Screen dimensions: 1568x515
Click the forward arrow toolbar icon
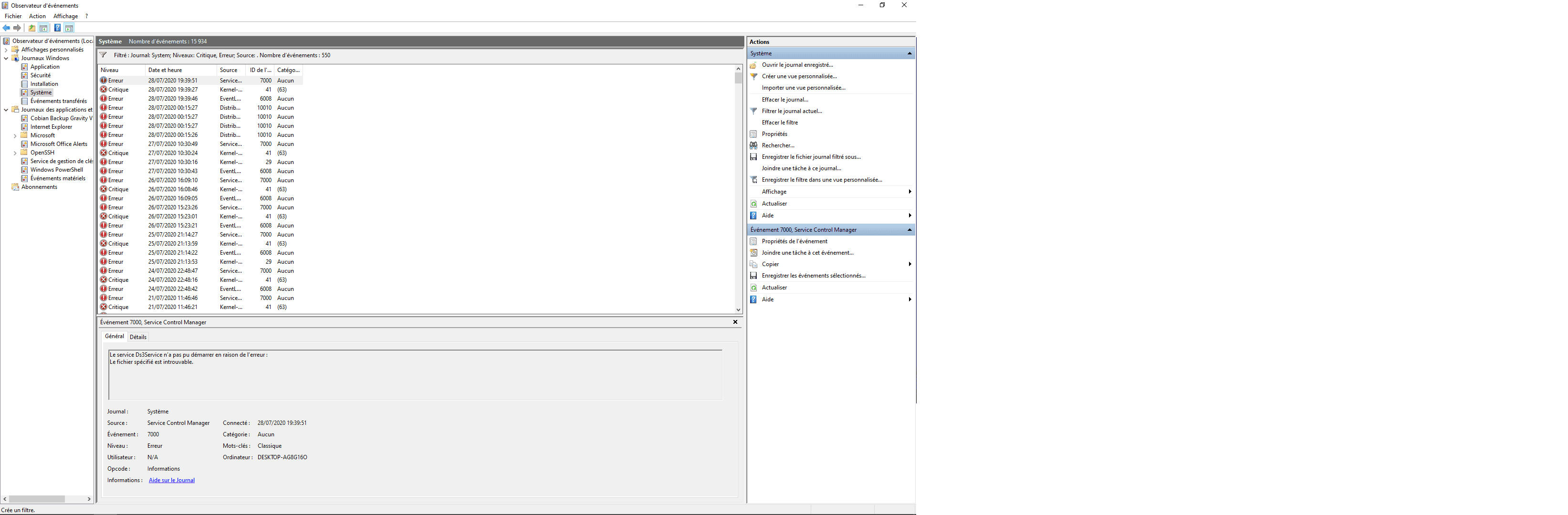click(x=17, y=28)
